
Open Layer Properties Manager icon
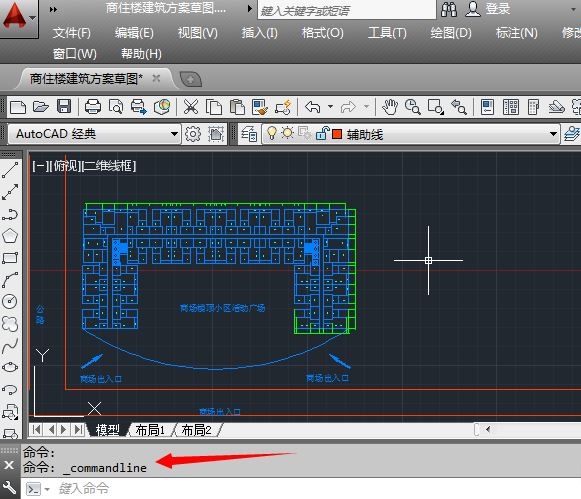pos(249,134)
